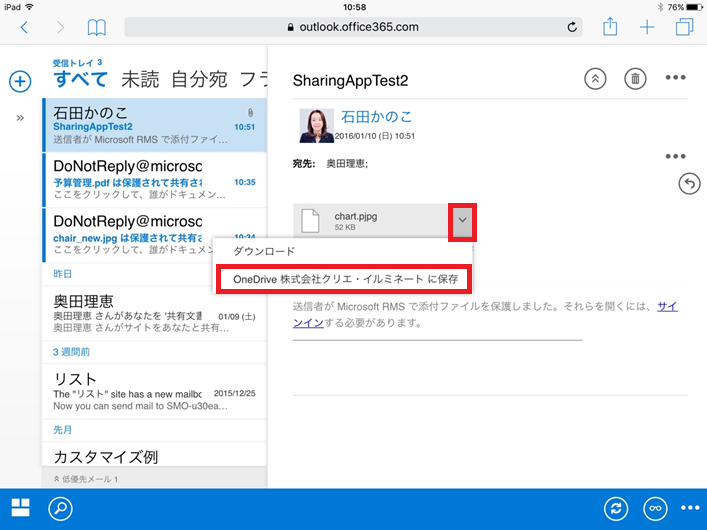Open more actions beside trash icon
The height and width of the screenshot is (530, 707).
(675, 78)
